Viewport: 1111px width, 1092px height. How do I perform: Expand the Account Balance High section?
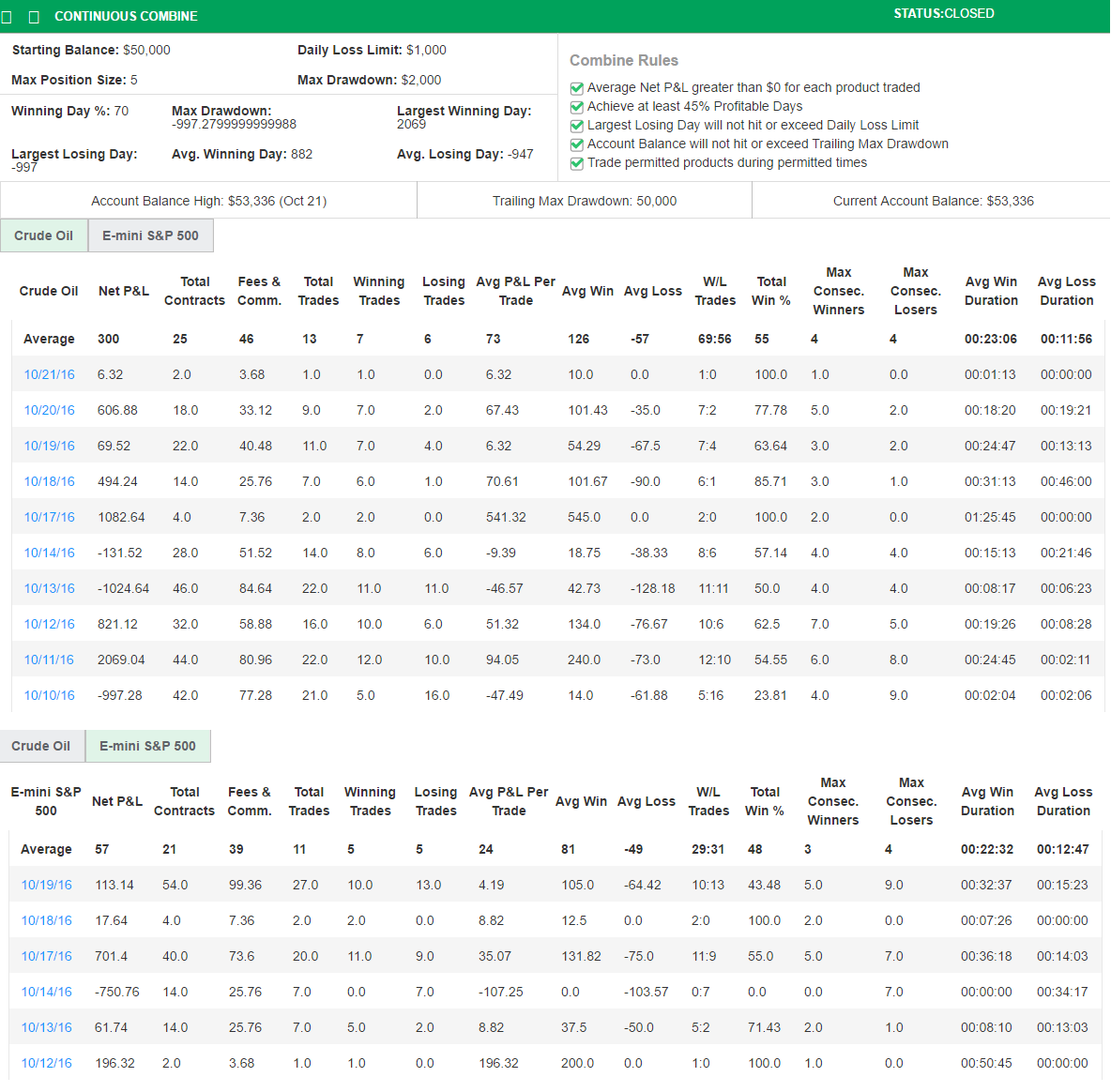pyautogui.click(x=208, y=200)
